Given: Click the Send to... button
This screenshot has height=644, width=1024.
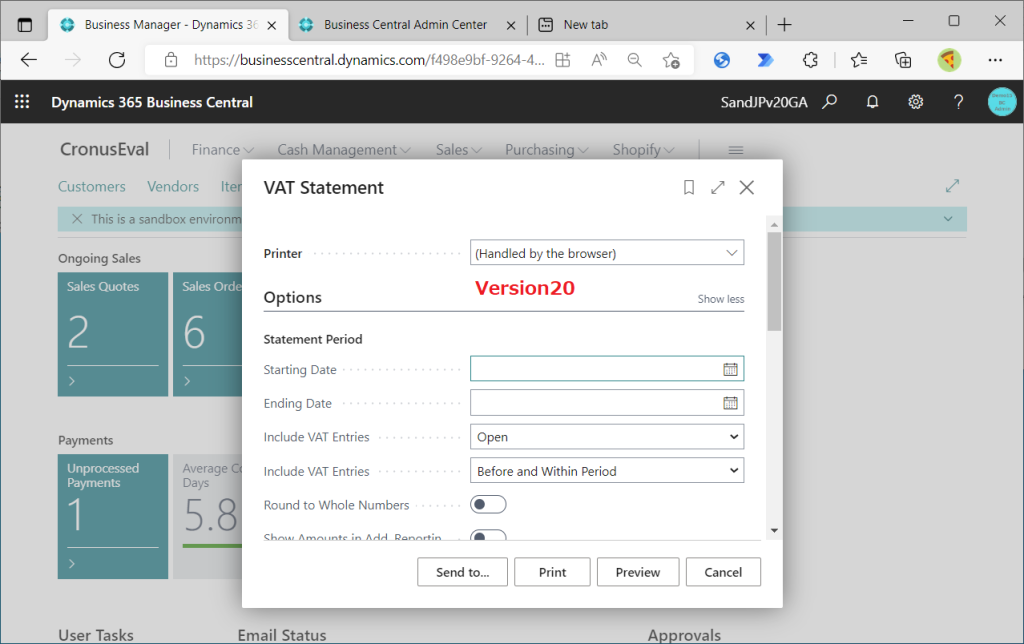Looking at the screenshot, I should [x=462, y=572].
